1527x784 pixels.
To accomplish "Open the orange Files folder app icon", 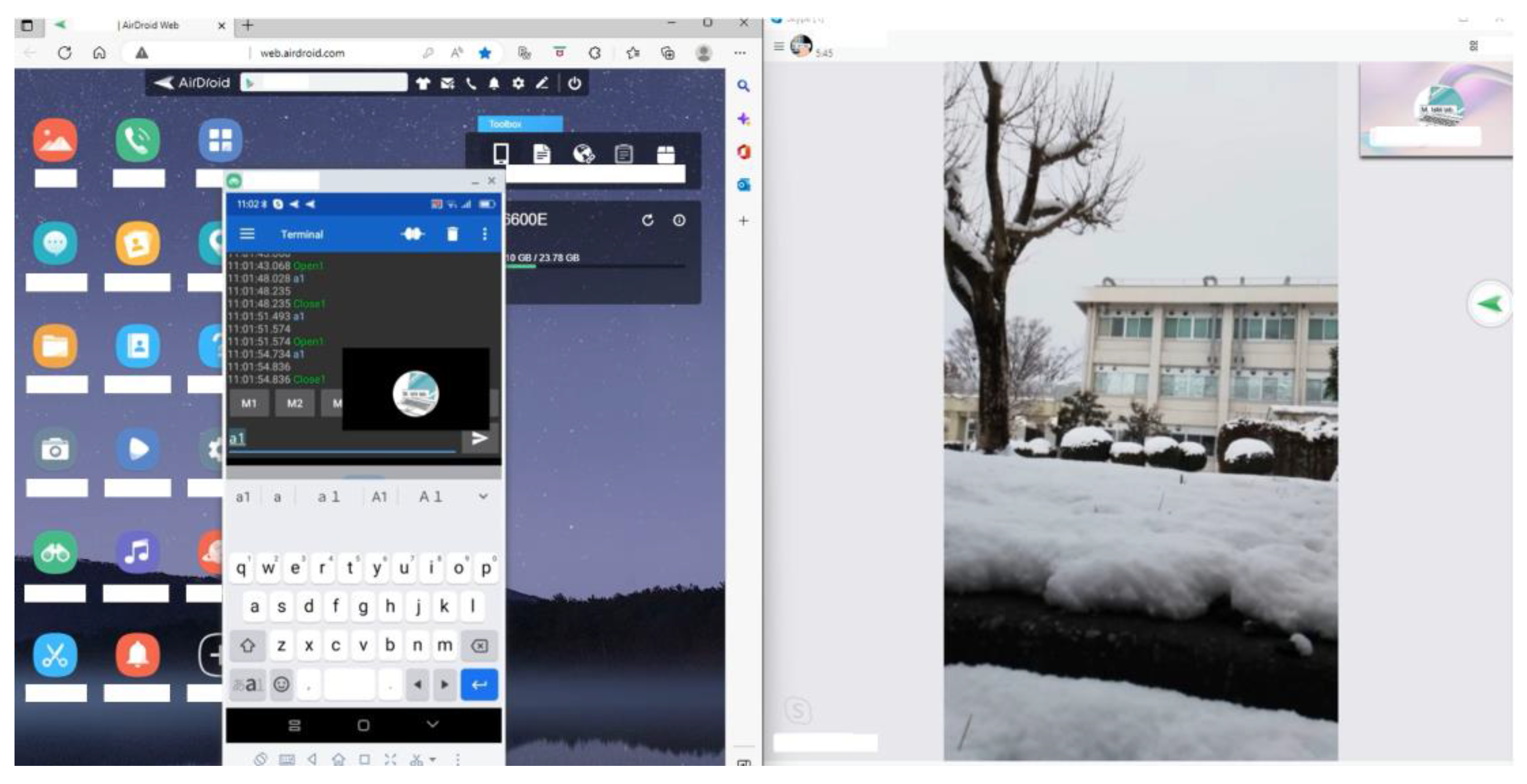I will pos(55,346).
